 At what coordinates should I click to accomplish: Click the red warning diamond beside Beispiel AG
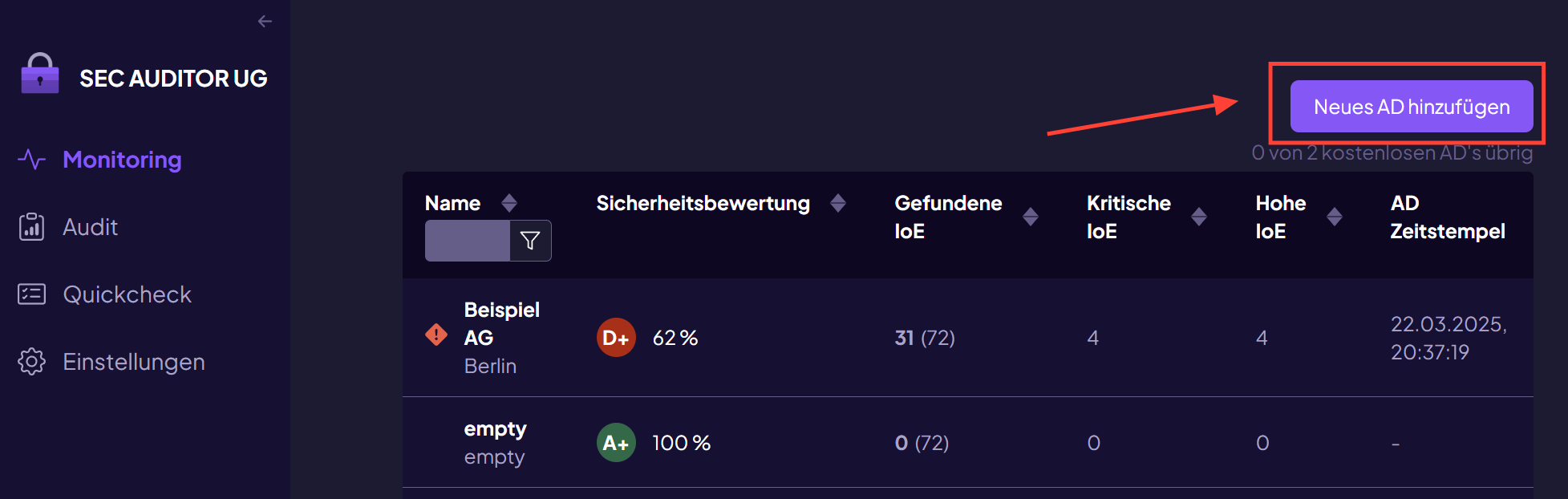coord(436,335)
